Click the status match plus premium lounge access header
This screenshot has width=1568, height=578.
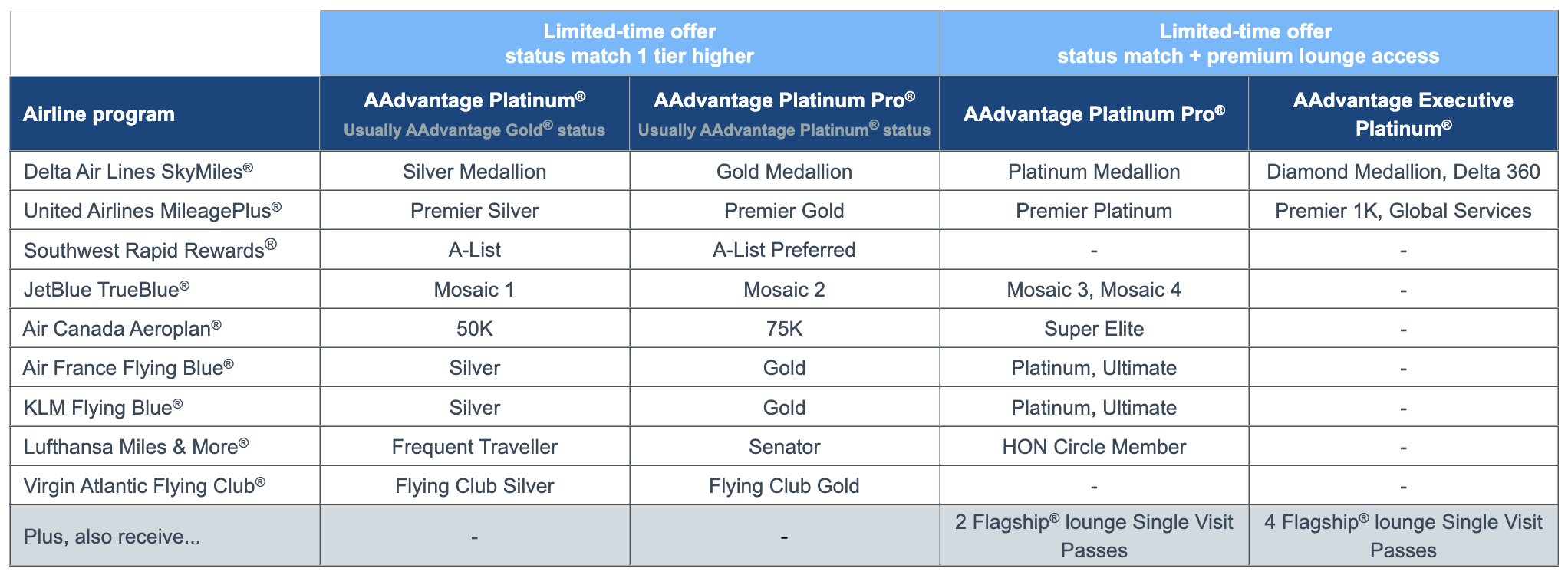tap(1247, 44)
